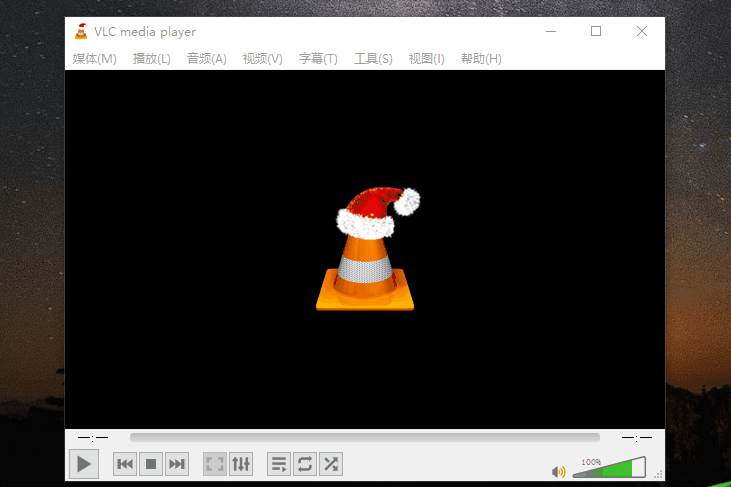Toggle shuffle random playback
731x487 pixels.
coord(331,464)
